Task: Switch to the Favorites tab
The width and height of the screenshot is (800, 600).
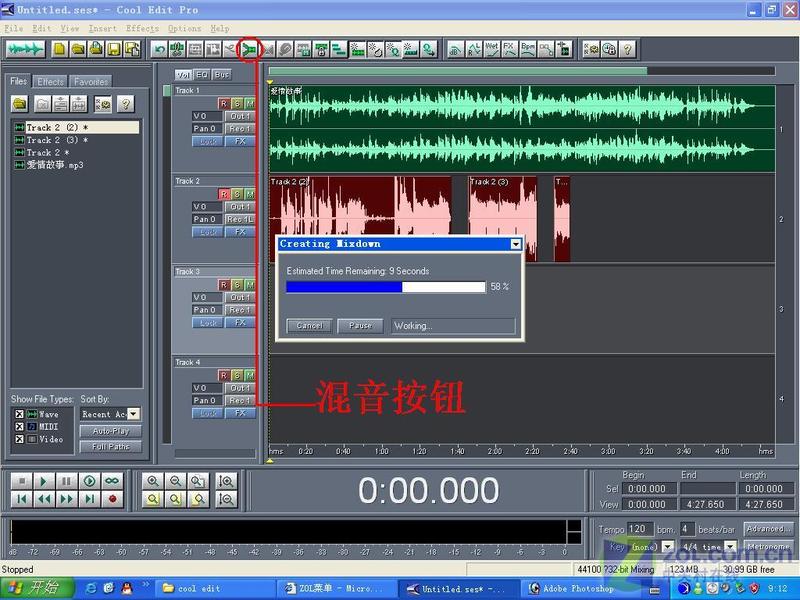Action: click(91, 82)
